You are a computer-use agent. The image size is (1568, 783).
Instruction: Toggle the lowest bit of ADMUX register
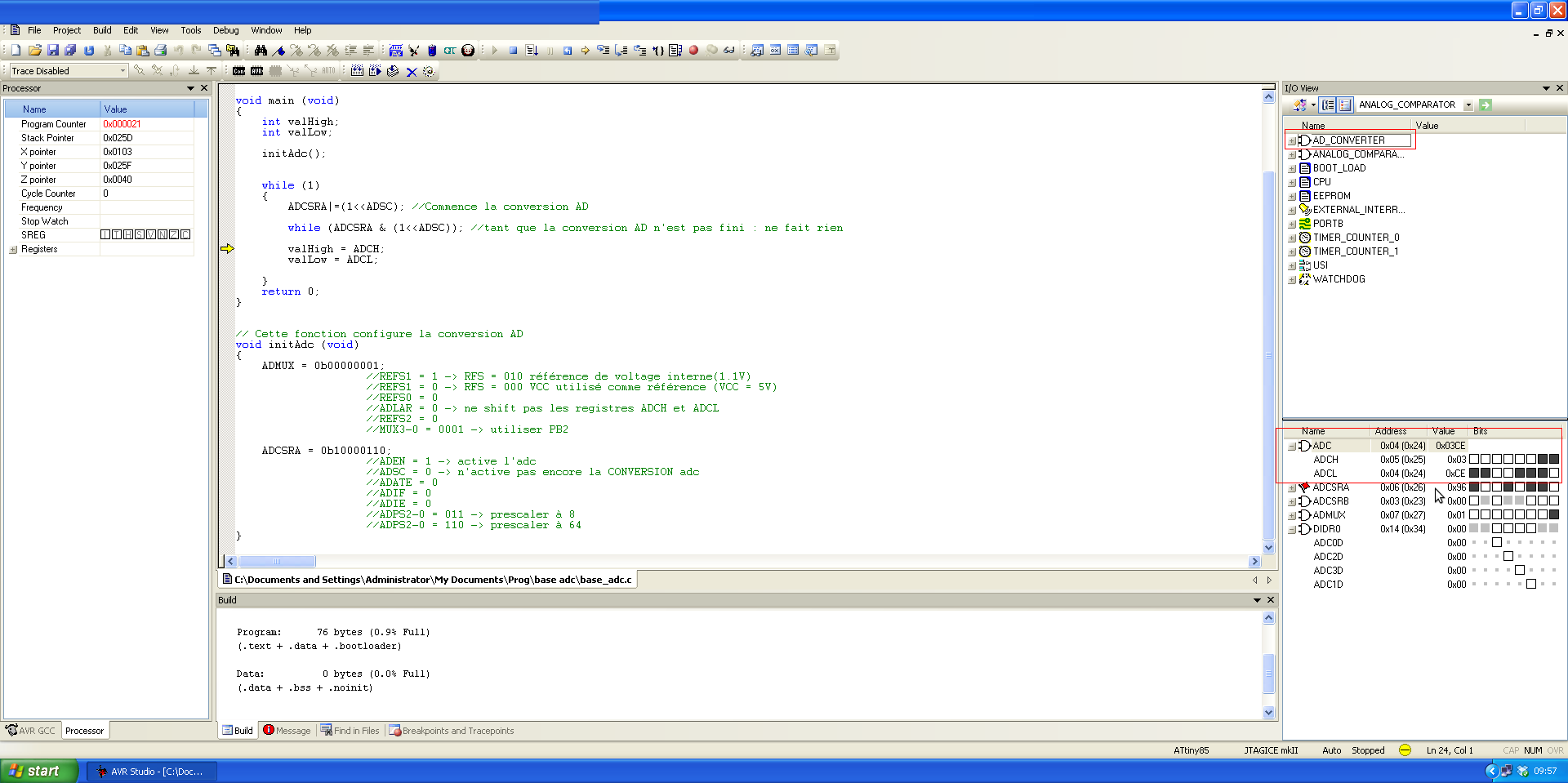(1553, 515)
